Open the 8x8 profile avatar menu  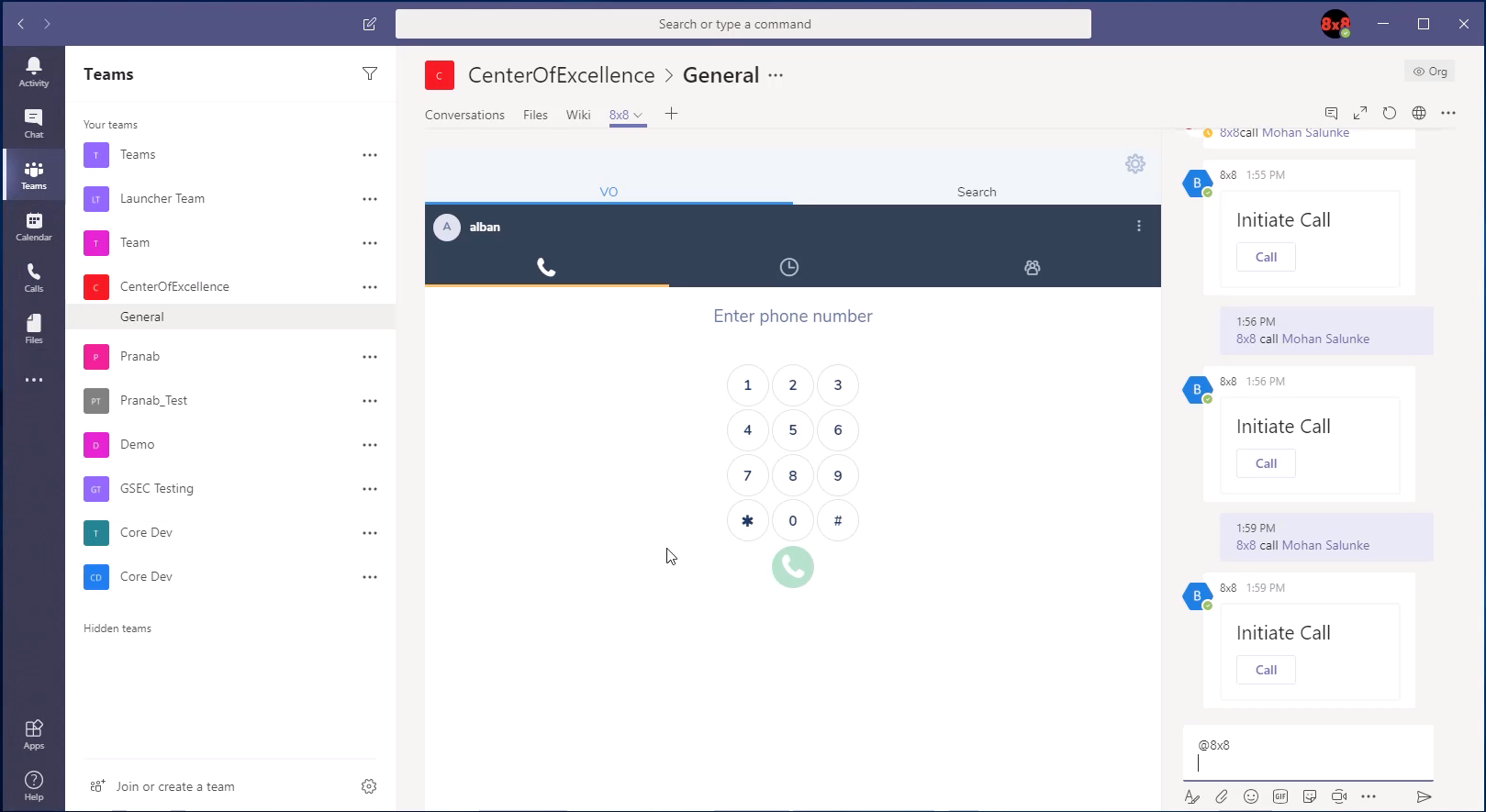pos(1335,24)
